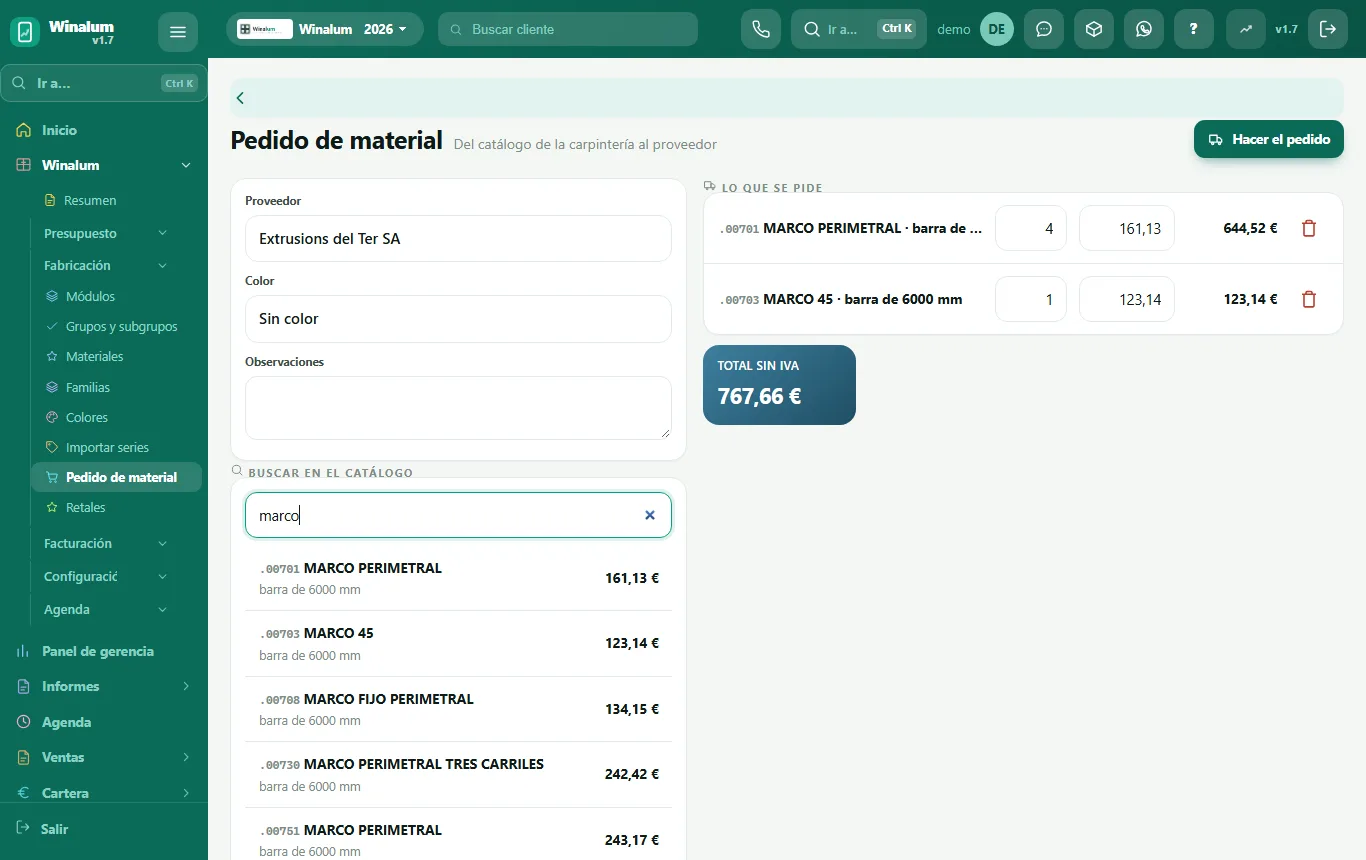This screenshot has height=860, width=1366.
Task: Collapse the Winalum sidebar section
Action: pyautogui.click(x=186, y=165)
